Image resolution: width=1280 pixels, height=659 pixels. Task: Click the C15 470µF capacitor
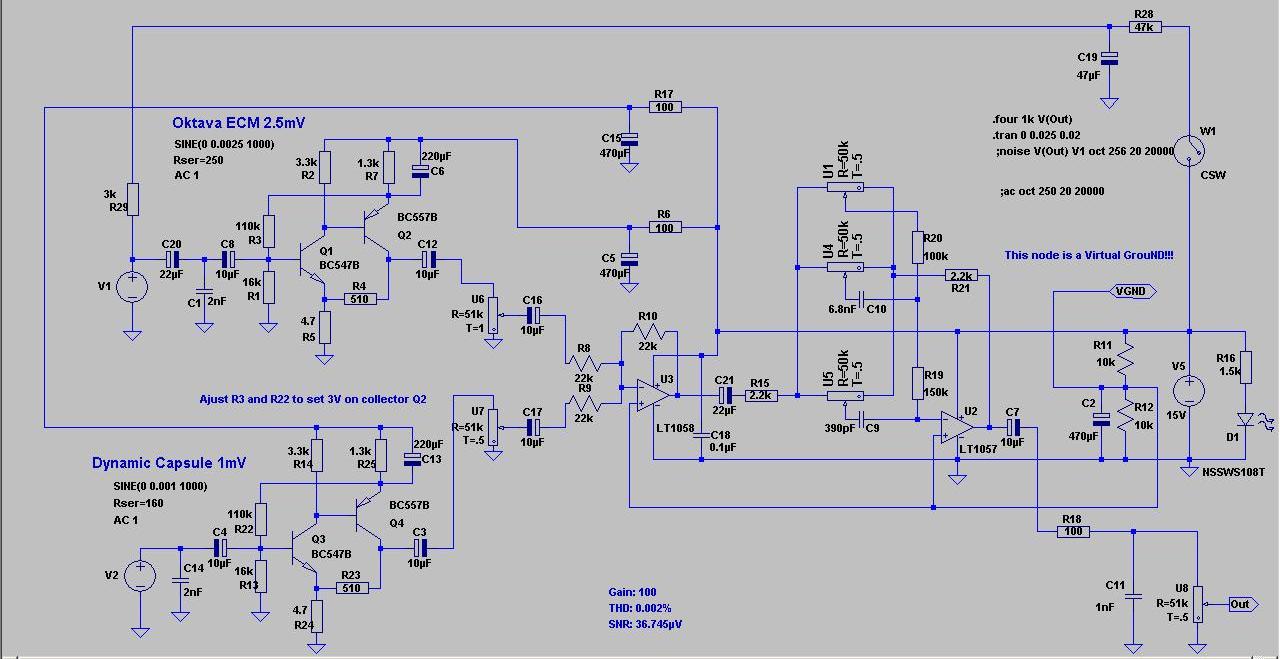click(628, 141)
